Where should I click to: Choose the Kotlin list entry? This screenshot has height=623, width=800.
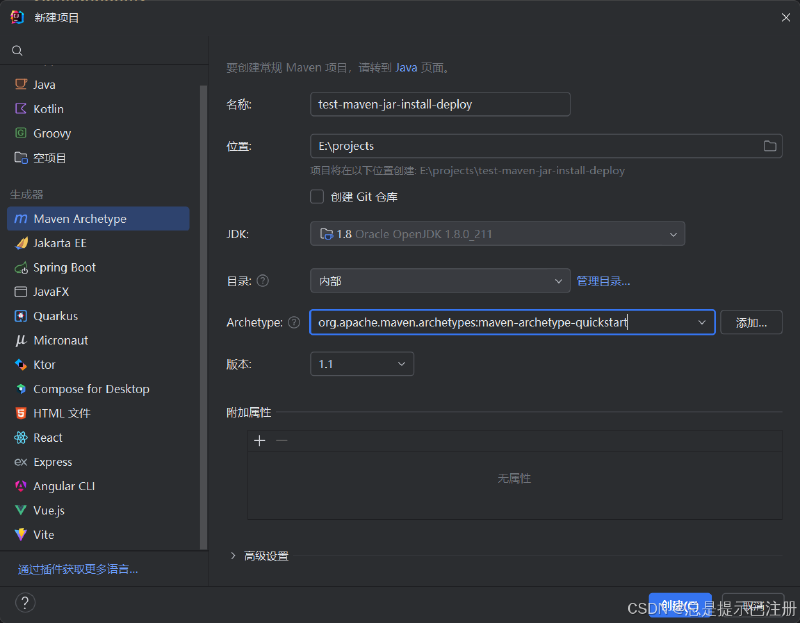click(98, 109)
